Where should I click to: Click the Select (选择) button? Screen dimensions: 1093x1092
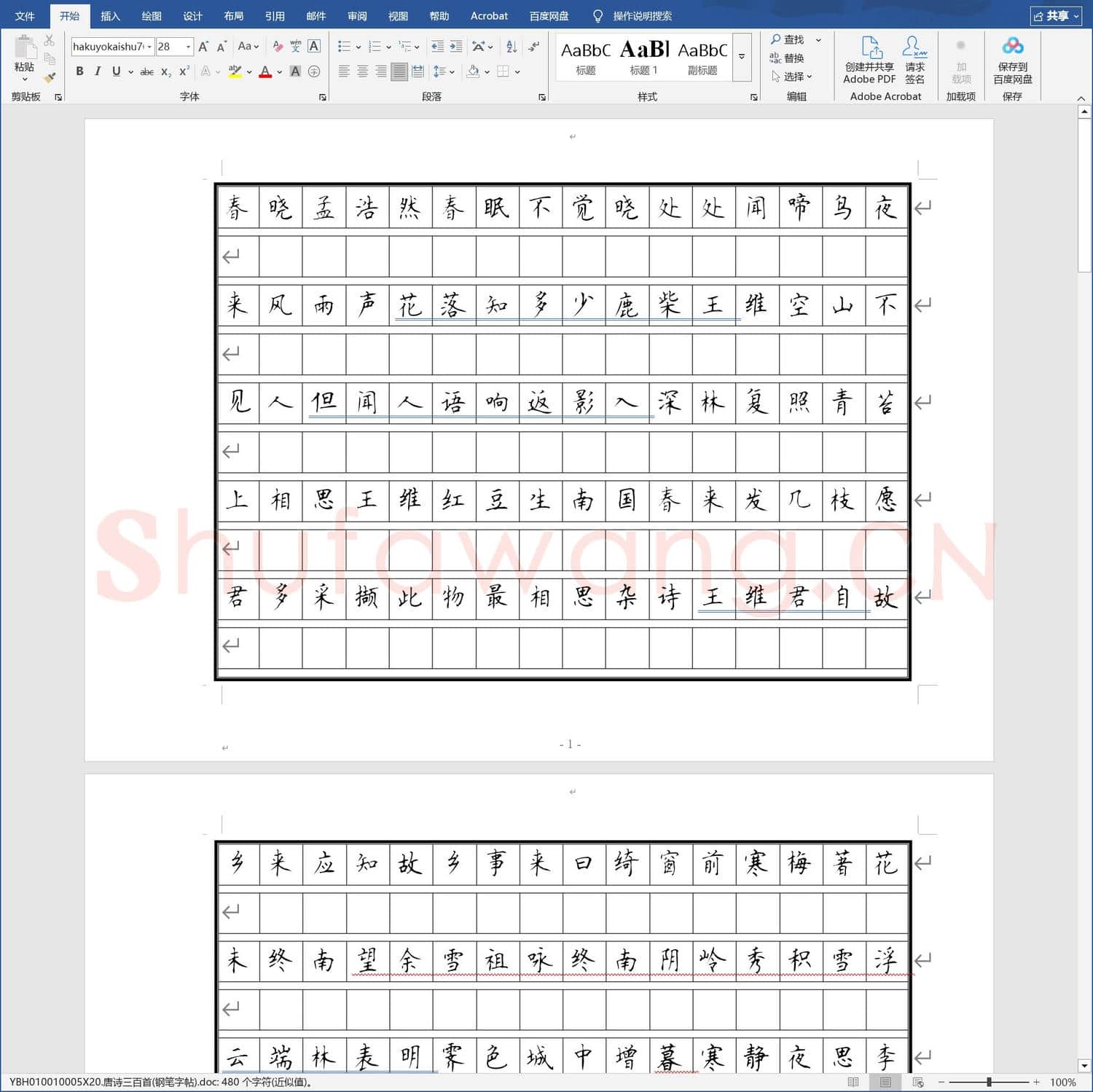(791, 76)
